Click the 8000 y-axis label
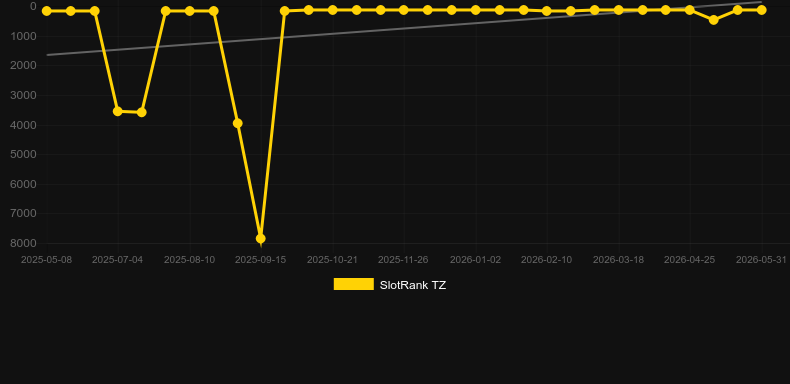 point(24,243)
